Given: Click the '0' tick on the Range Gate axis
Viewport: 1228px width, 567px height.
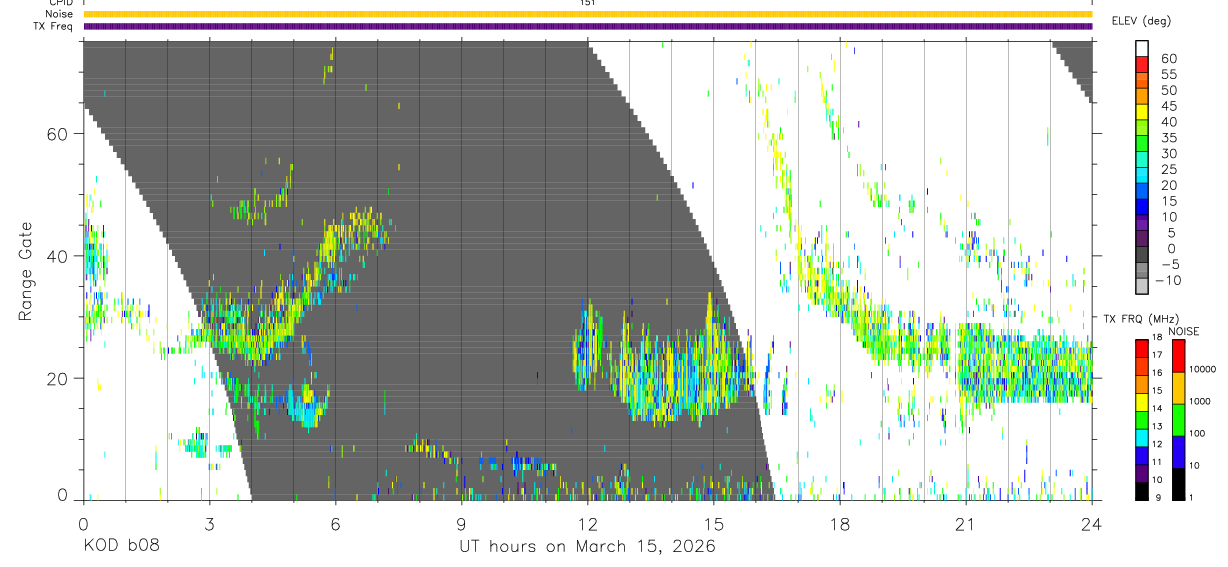Looking at the screenshot, I should pos(62,494).
